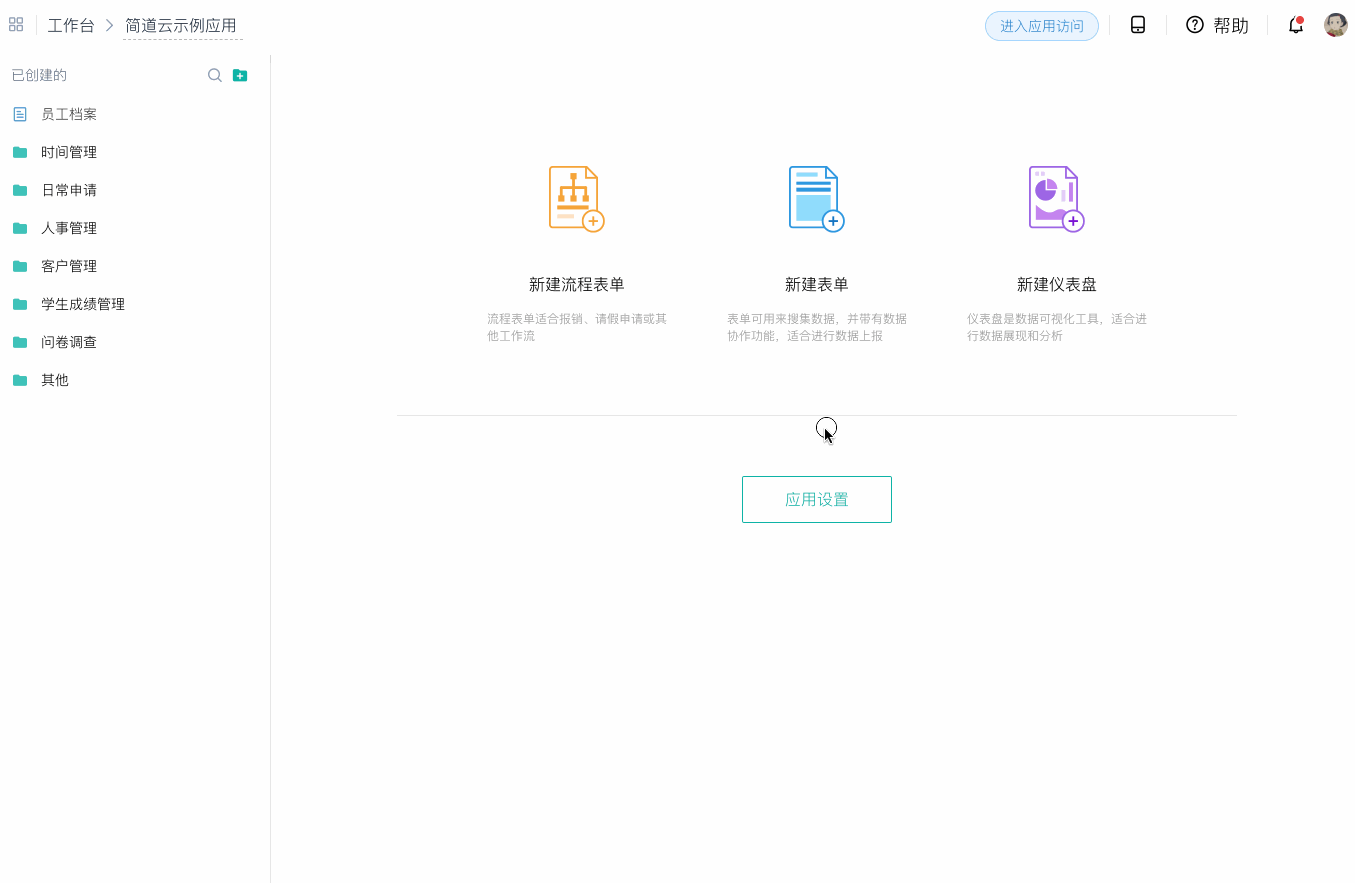Screen dimensions: 1355x883
Task: Open the app grid icon top-left
Action: pos(16,24)
